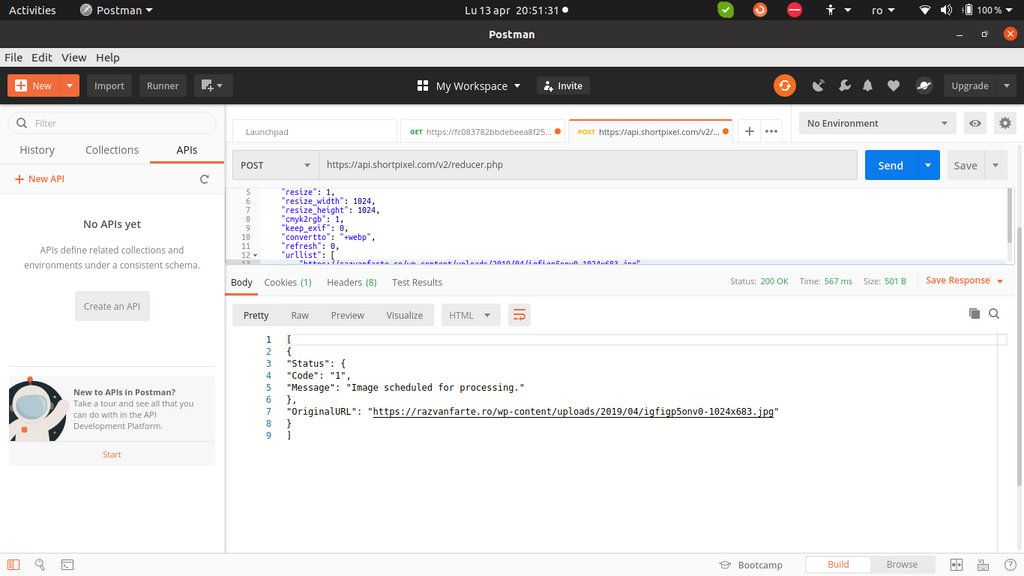Viewport: 1024px width, 576px height.
Task: Click the blue Send button
Action: (890, 165)
